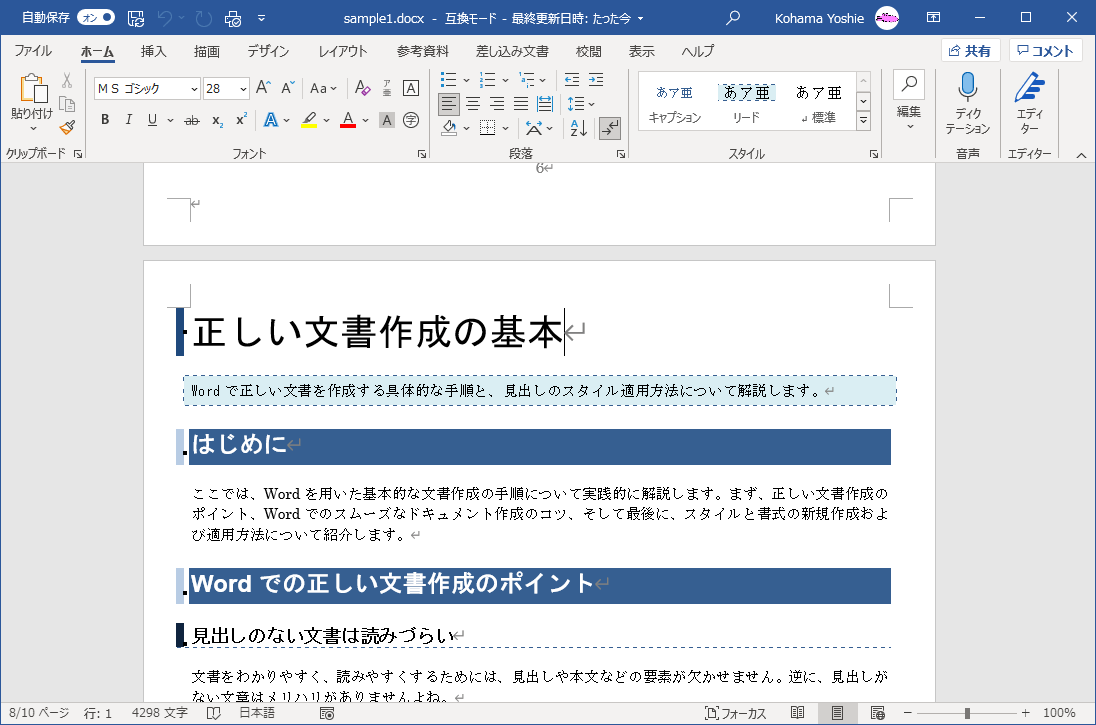Click the proofing book icon in status bar
Image resolution: width=1096 pixels, height=725 pixels.
pos(214,713)
